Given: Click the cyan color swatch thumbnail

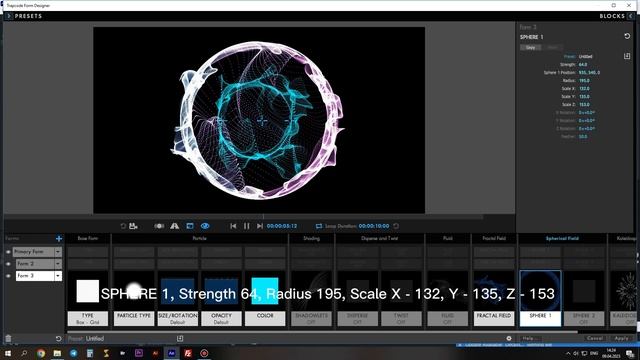Looking at the screenshot, I should (264, 291).
